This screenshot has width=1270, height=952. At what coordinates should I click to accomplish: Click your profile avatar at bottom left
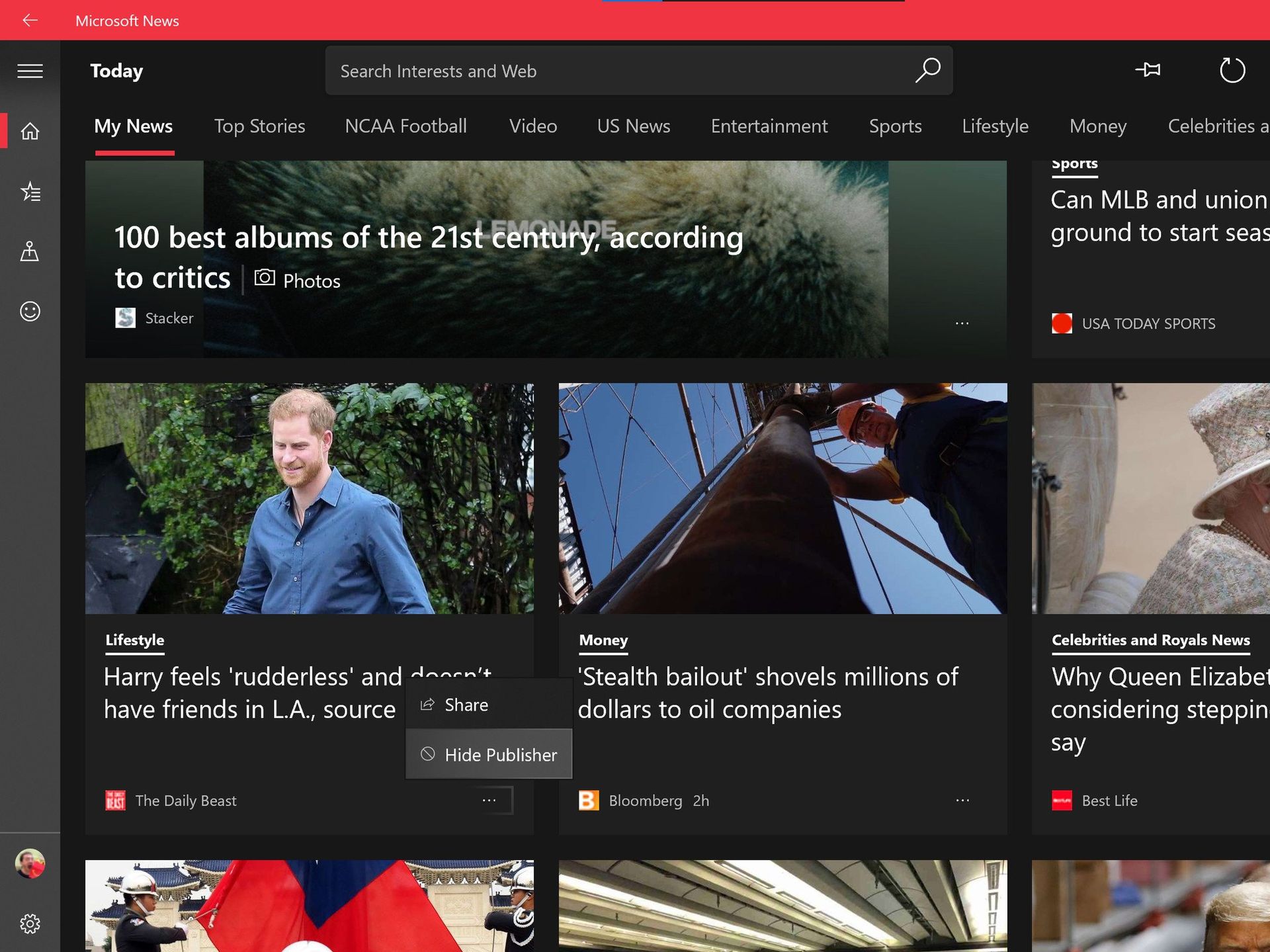(30, 863)
